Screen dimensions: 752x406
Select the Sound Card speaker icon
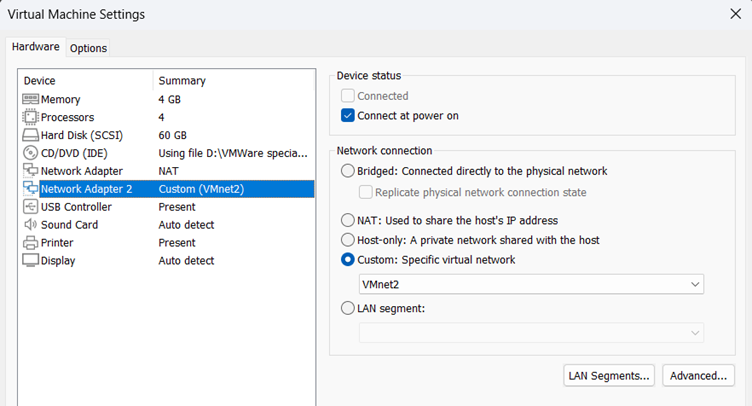tap(30, 225)
